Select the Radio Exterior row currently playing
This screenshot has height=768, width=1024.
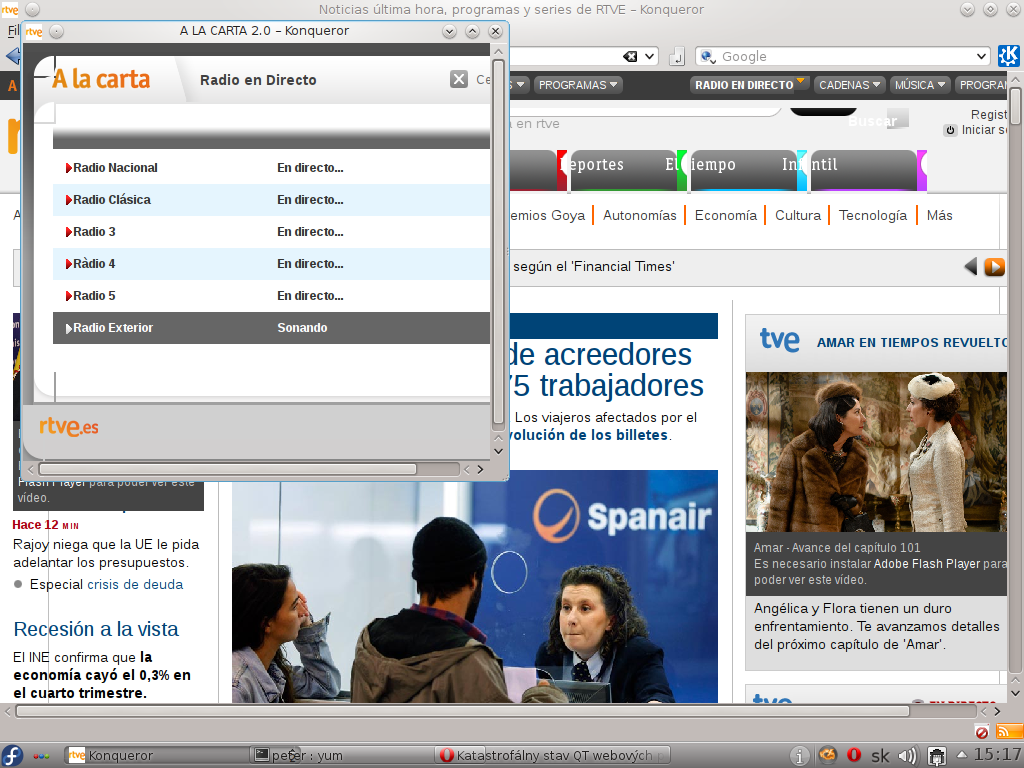[x=271, y=328]
